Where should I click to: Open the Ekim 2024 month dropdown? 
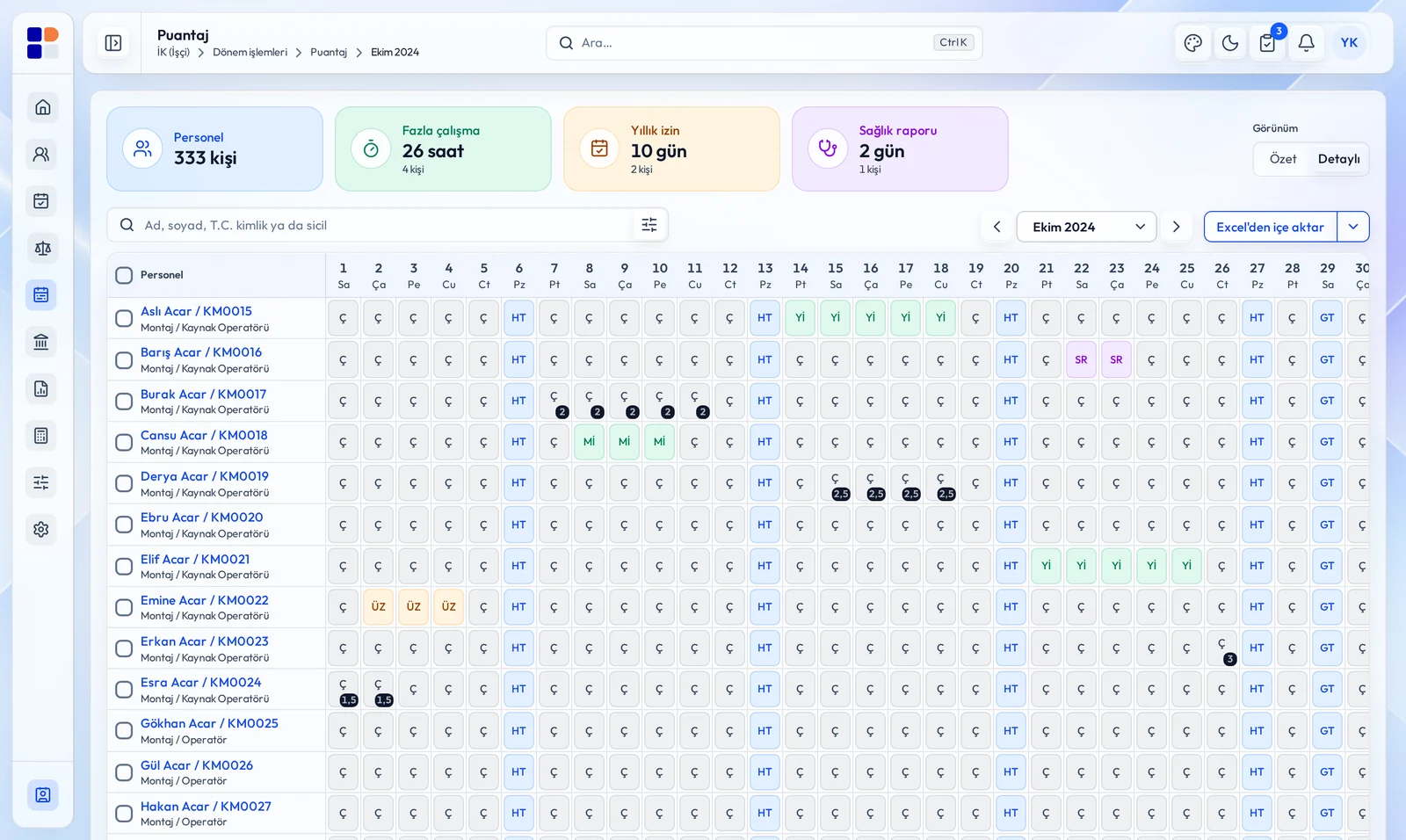click(1086, 227)
